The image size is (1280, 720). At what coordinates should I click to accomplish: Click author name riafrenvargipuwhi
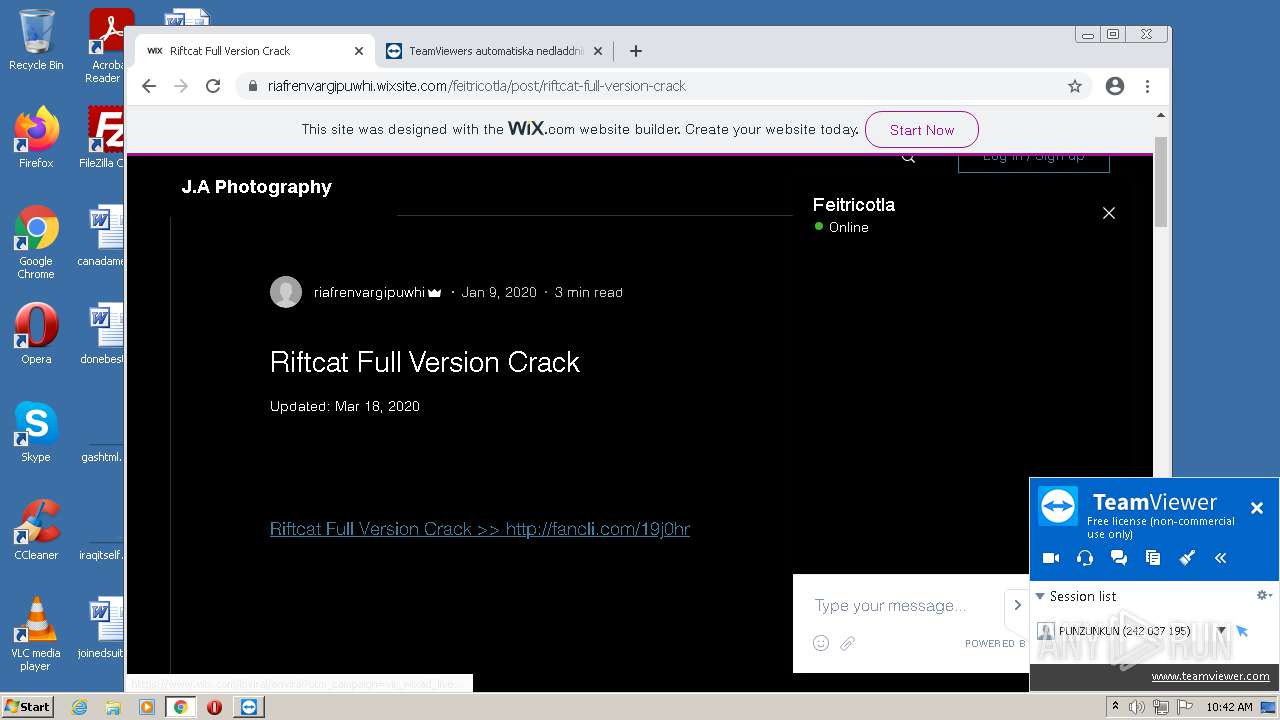click(369, 292)
